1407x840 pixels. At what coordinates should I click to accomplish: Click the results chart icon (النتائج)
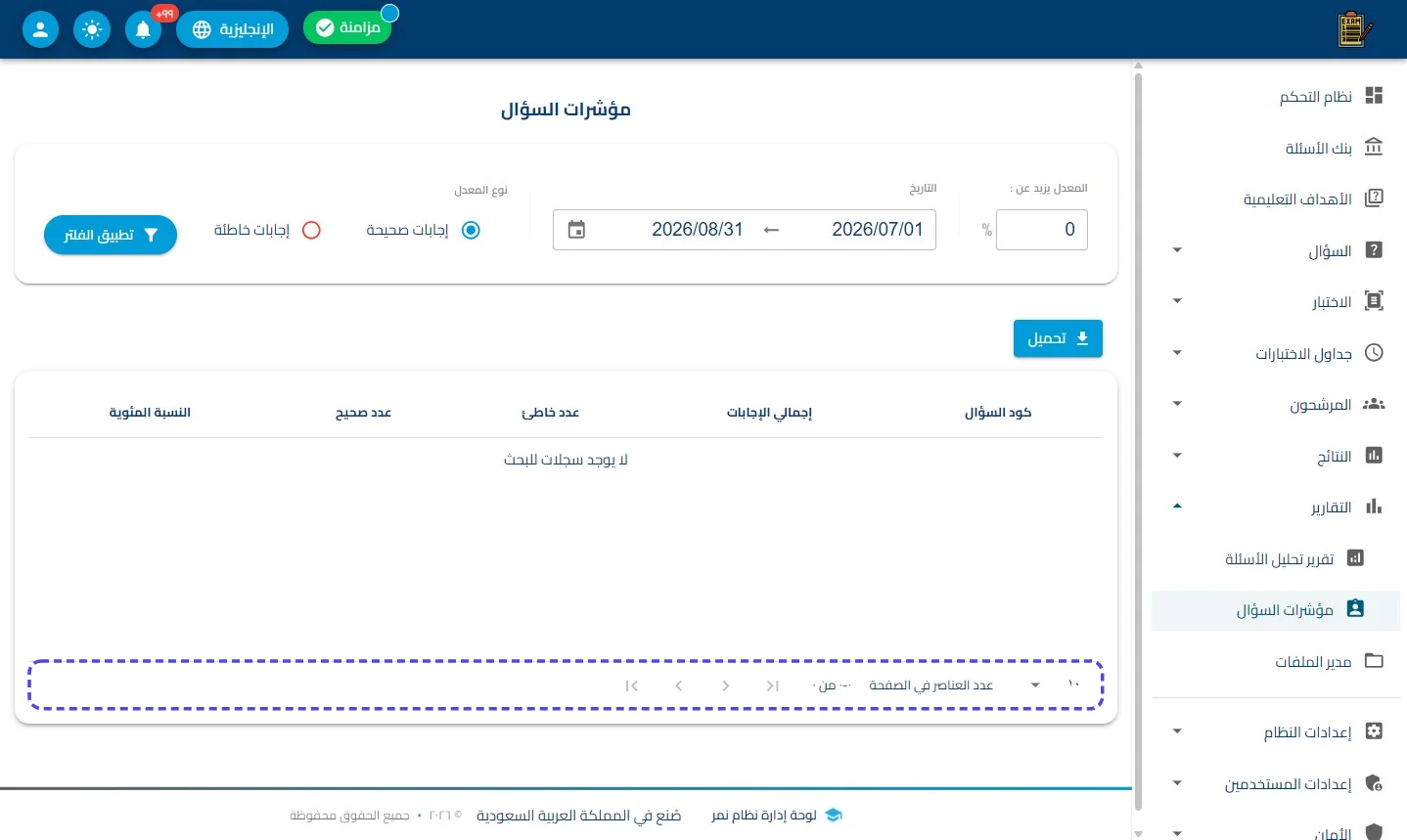click(x=1374, y=456)
